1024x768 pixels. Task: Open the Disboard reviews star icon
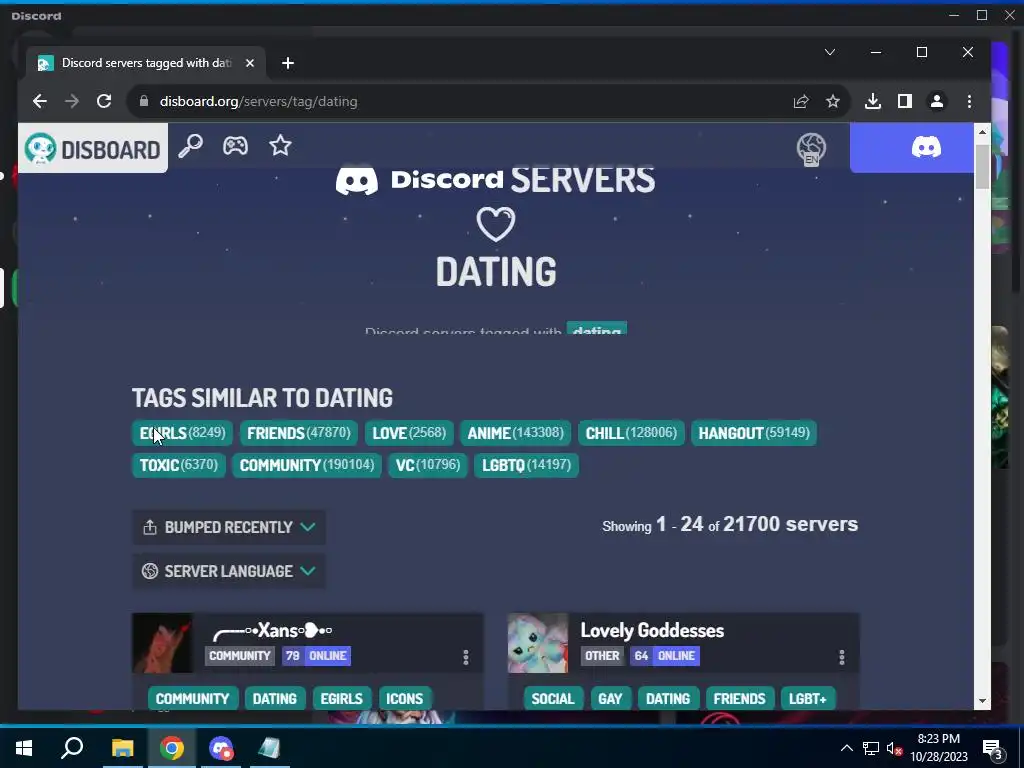pyautogui.click(x=280, y=145)
